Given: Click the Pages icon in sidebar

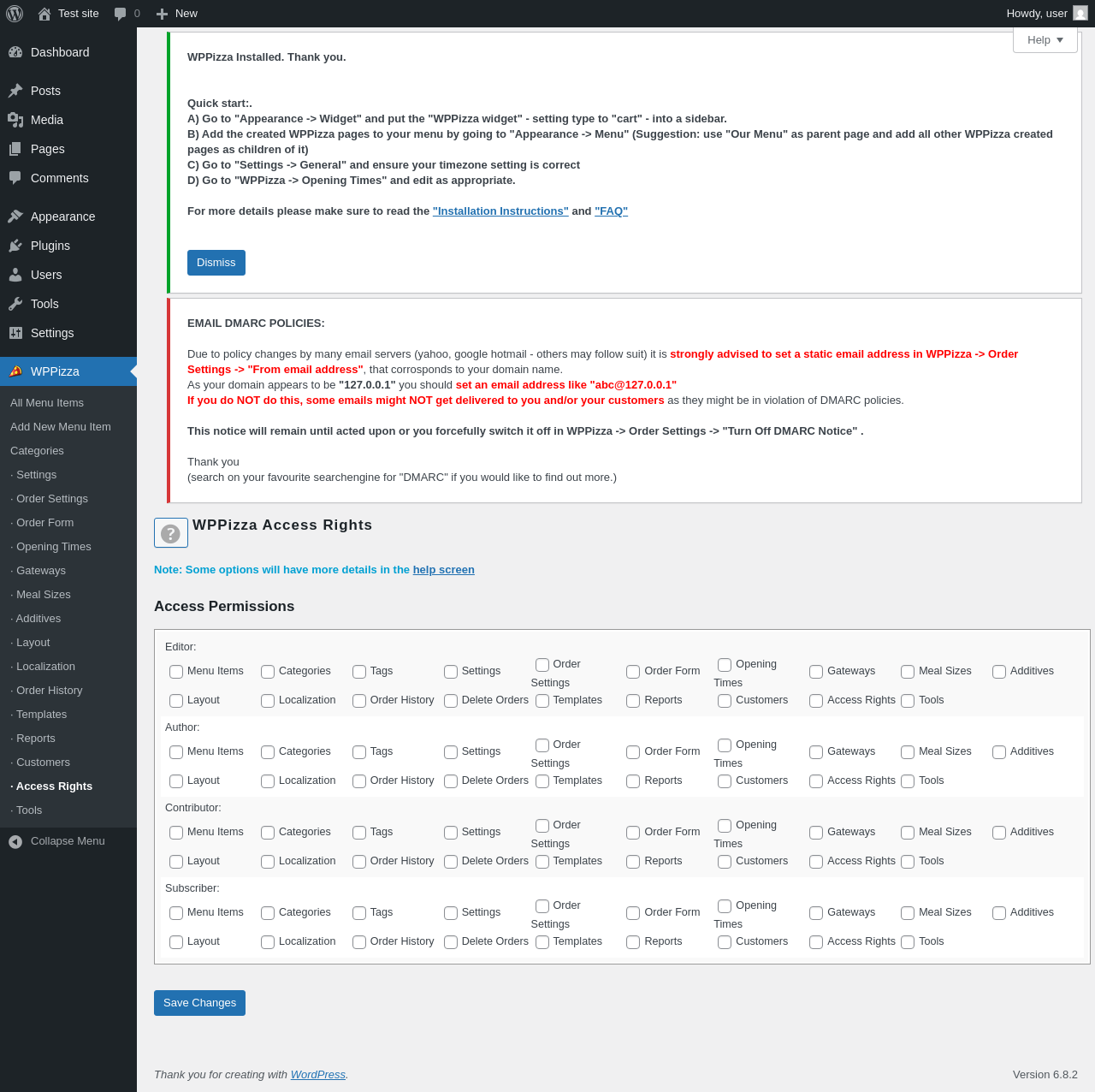Looking at the screenshot, I should 15,149.
